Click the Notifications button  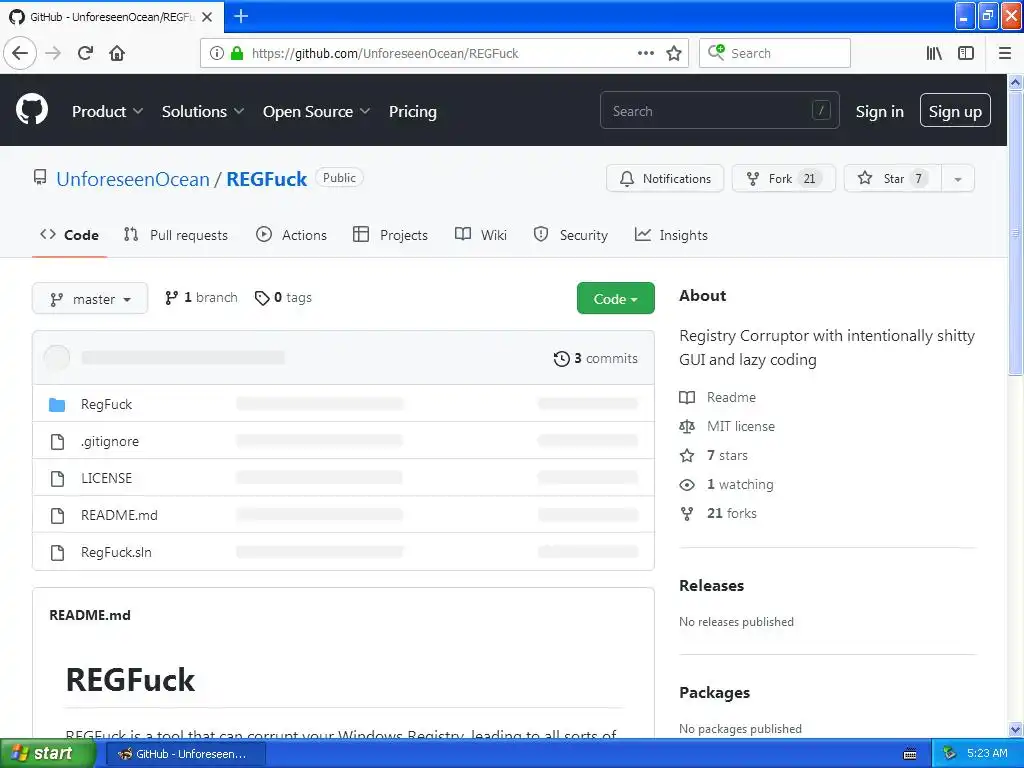pyautogui.click(x=665, y=179)
